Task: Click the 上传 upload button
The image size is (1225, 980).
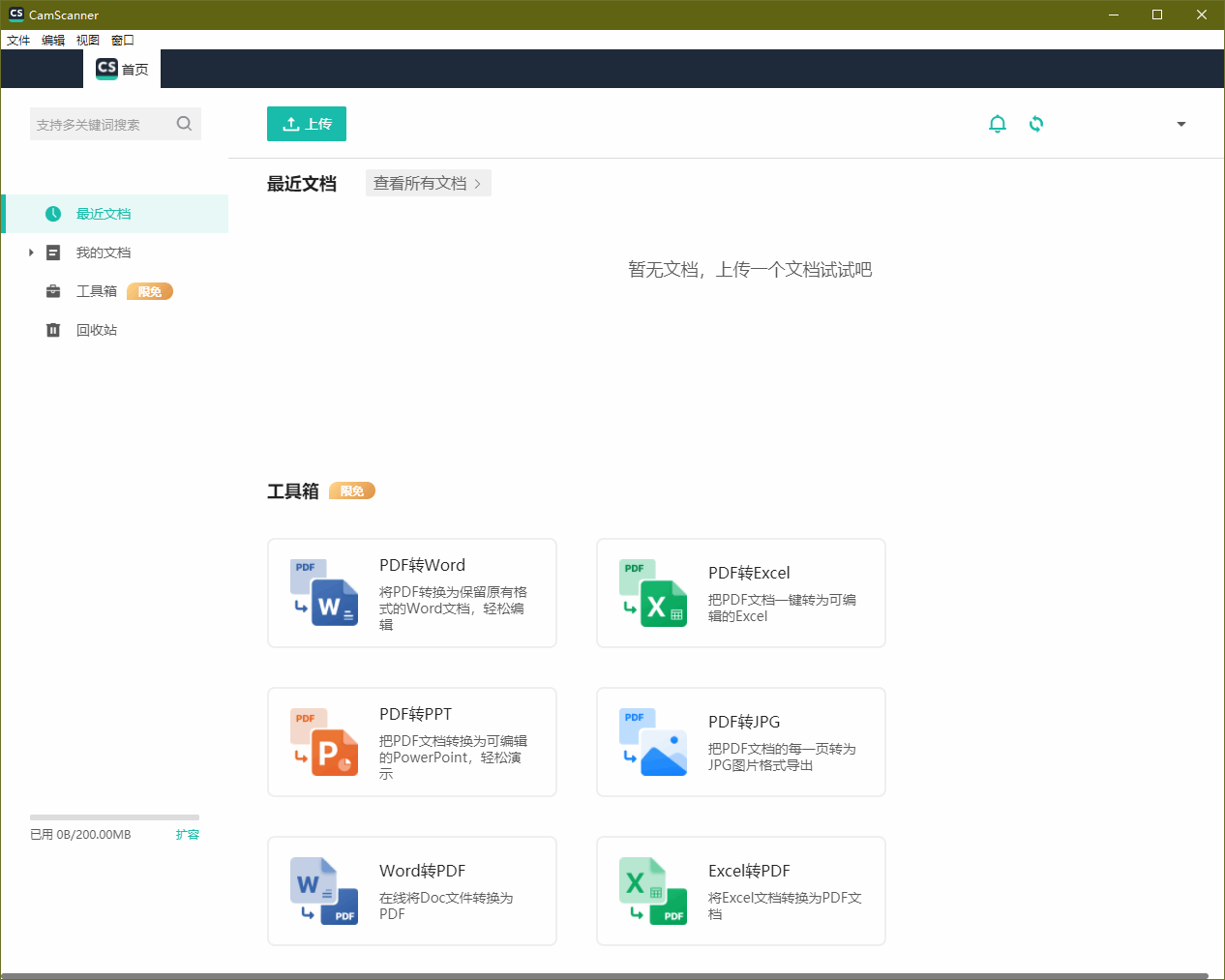Action: tap(306, 124)
